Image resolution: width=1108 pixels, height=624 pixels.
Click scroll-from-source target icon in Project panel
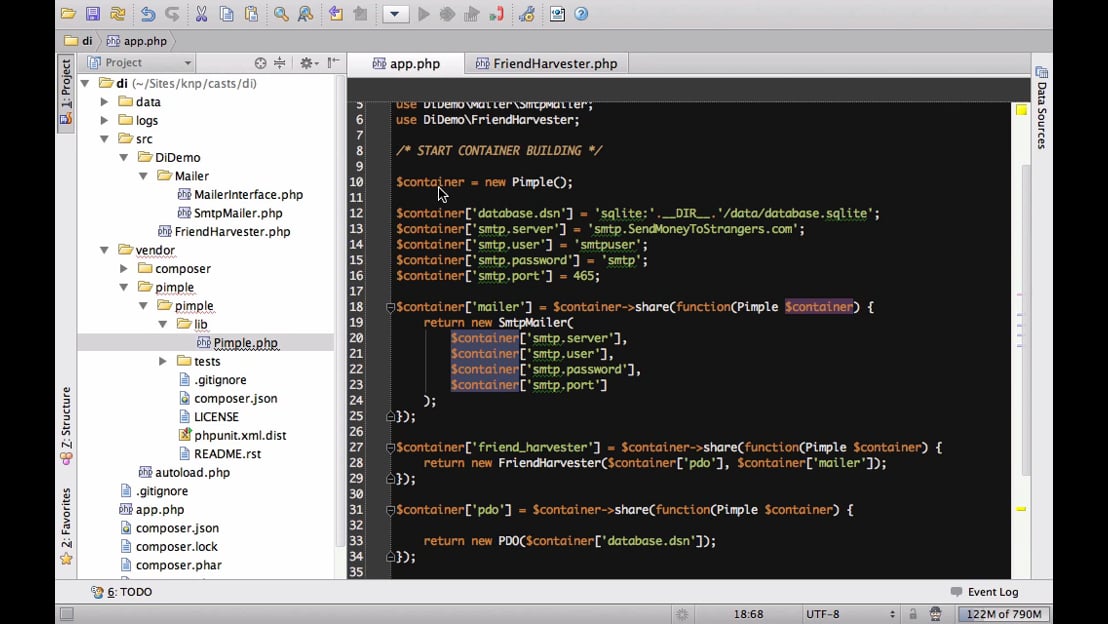click(x=261, y=63)
